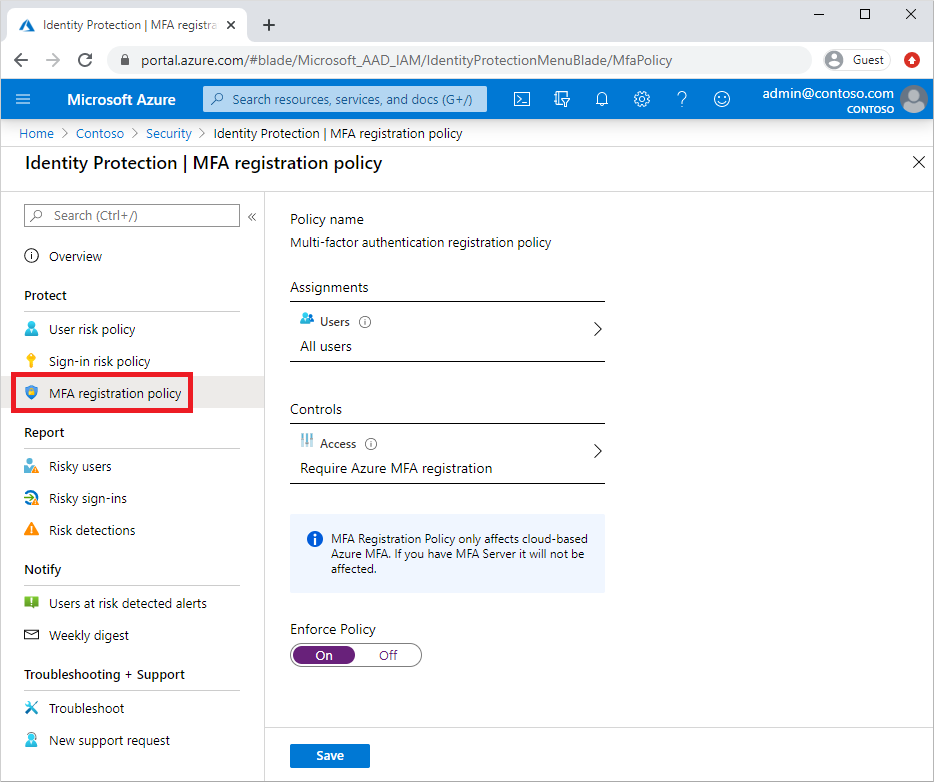Click the info icon next to Users

[365, 322]
